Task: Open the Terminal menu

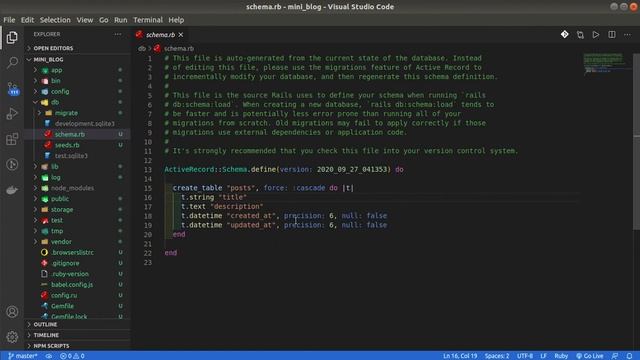Action: tap(148, 20)
